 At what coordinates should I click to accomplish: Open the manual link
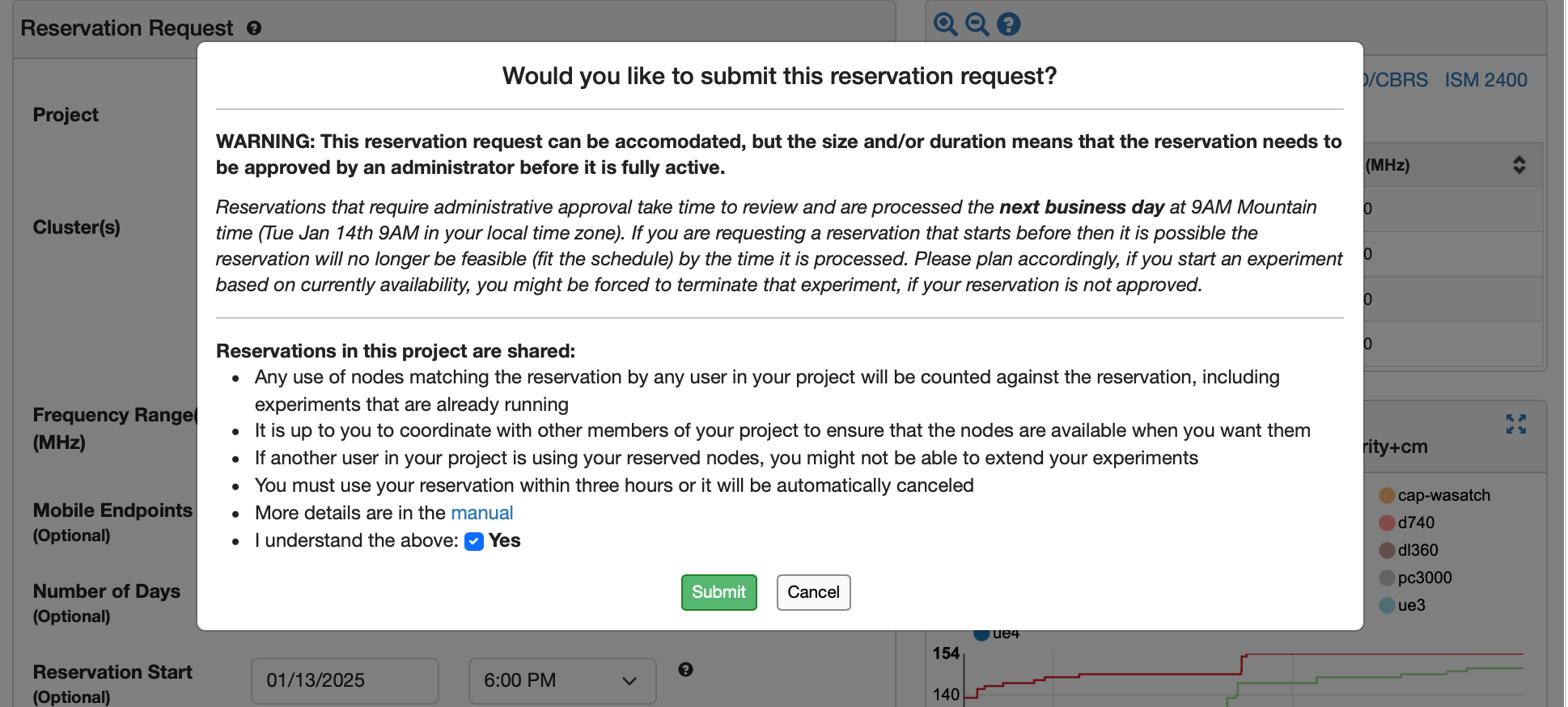pos(481,513)
